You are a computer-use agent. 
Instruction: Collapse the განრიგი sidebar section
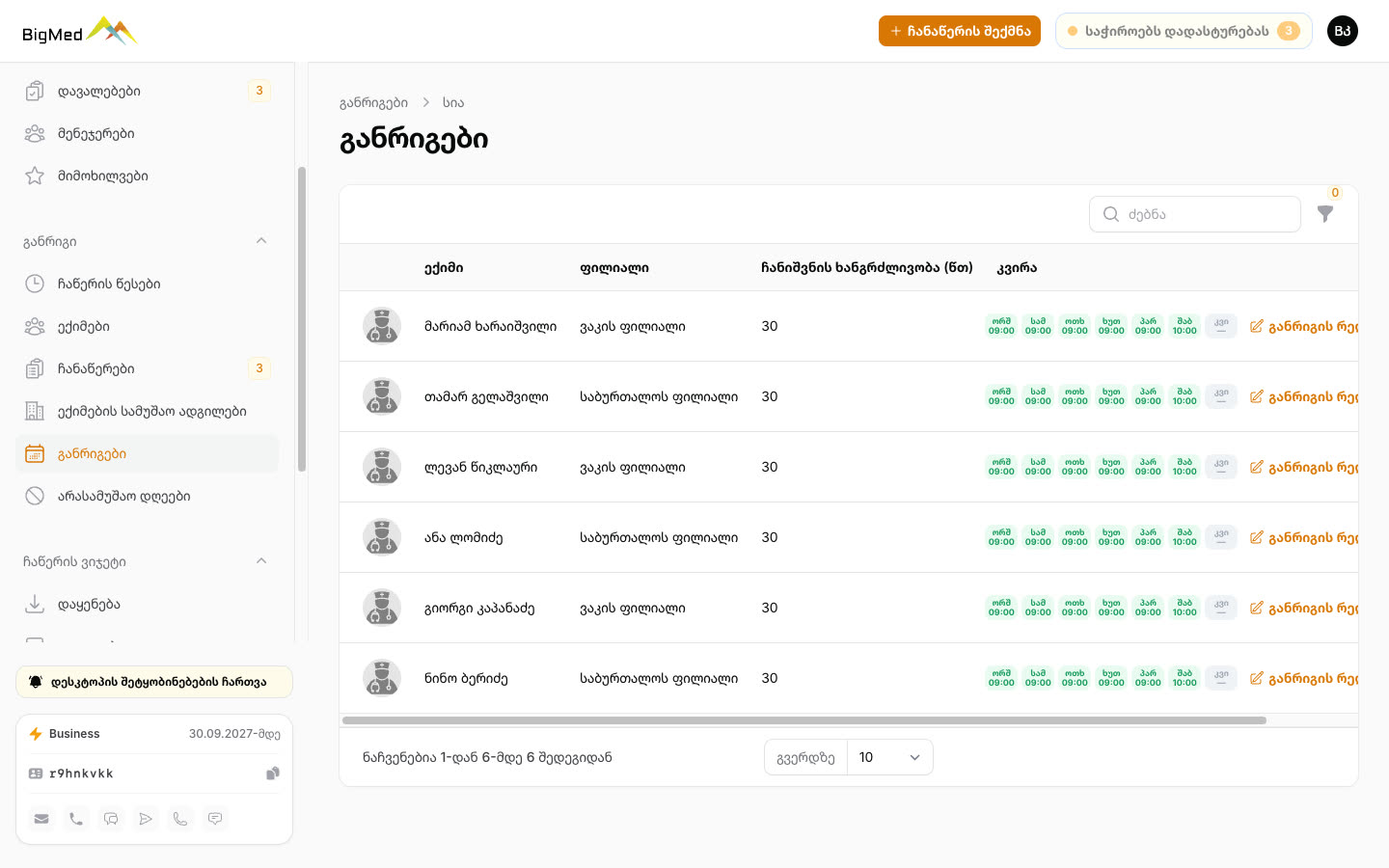point(261,241)
